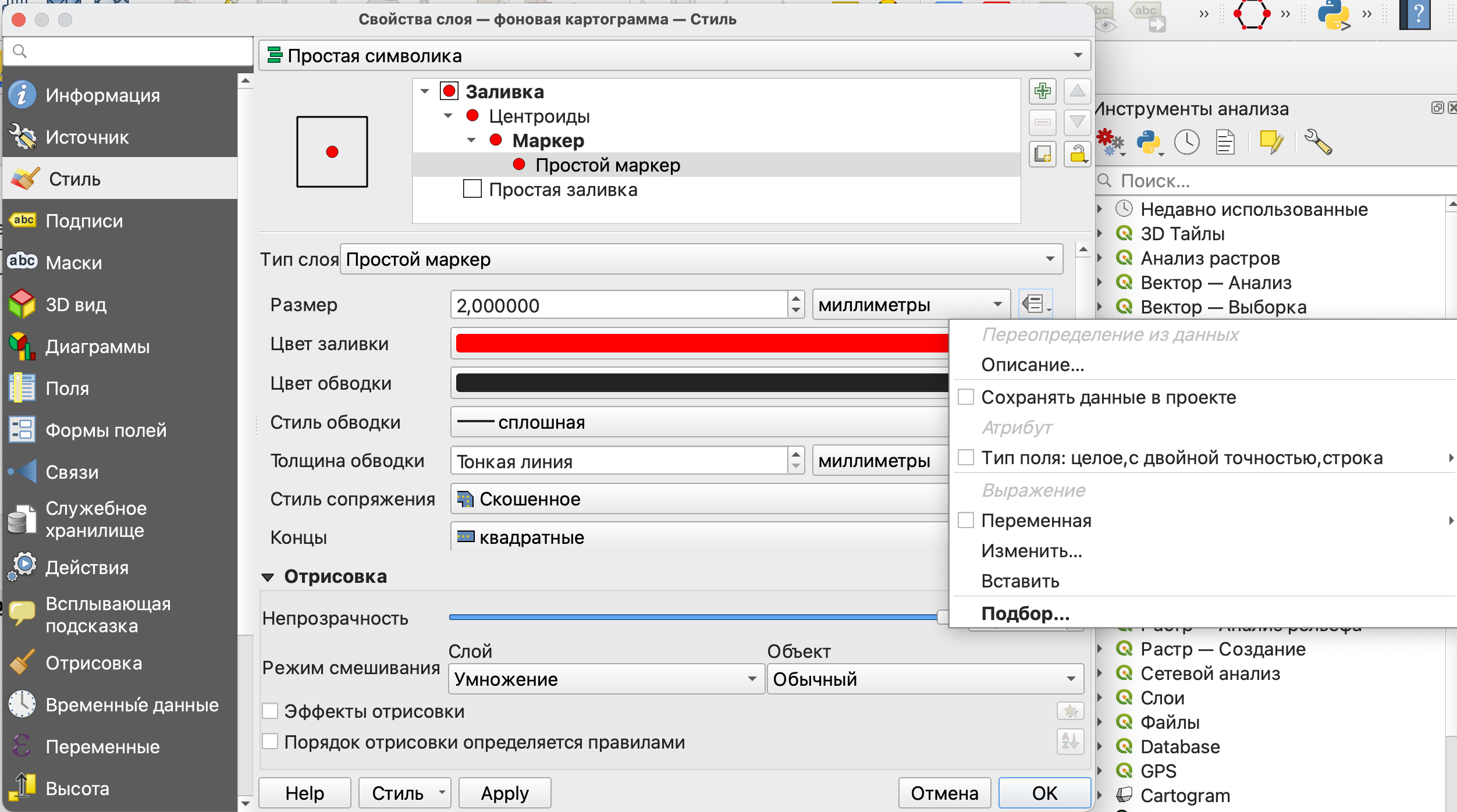
Task: Collapse the Отрисовка section triangle
Action: pos(268,577)
